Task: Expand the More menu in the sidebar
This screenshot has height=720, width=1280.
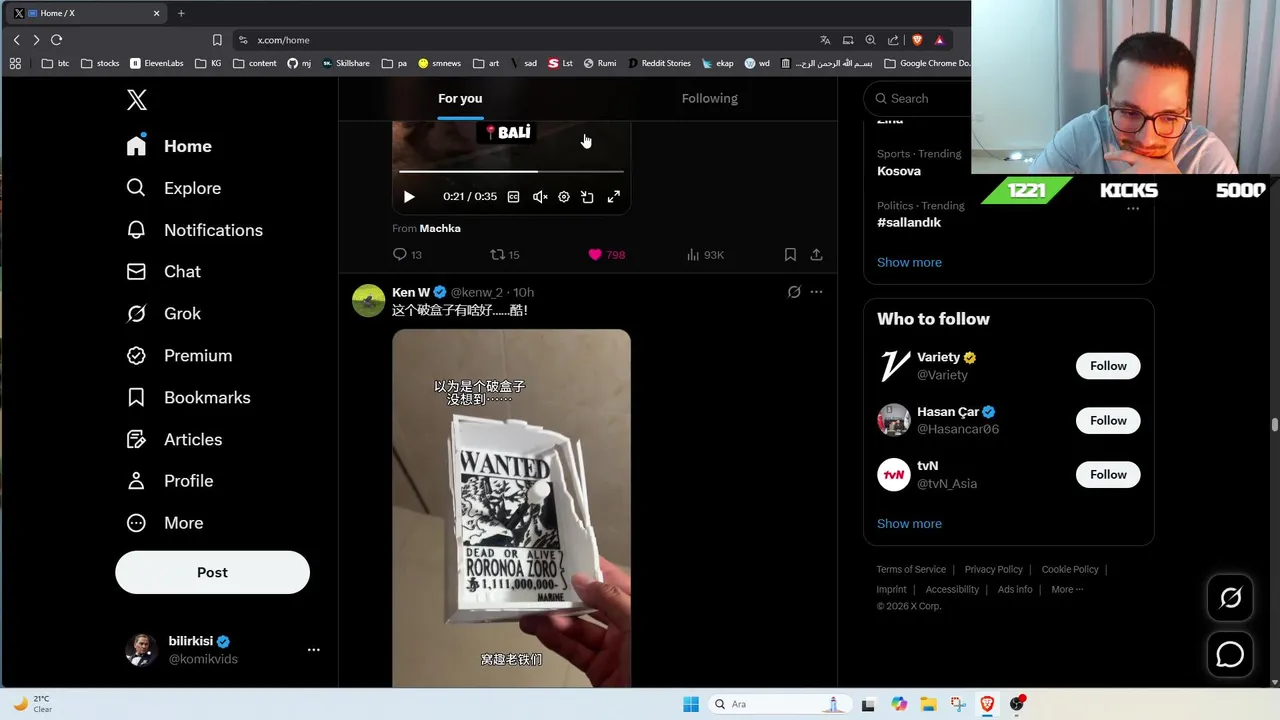Action: click(165, 523)
